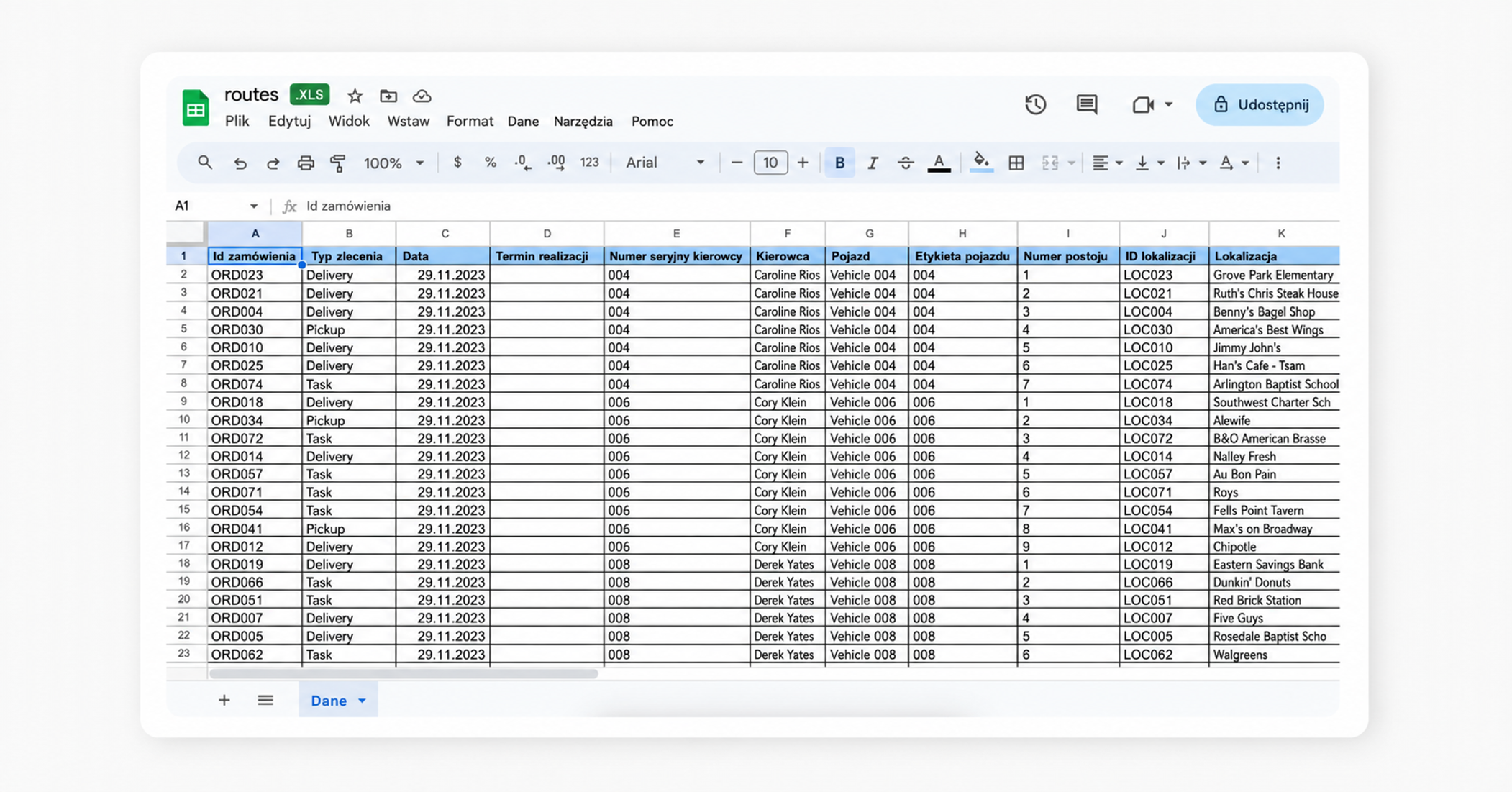Screen dimensions: 1512x792
Task: Open the Wstaw menu
Action: coord(408,122)
